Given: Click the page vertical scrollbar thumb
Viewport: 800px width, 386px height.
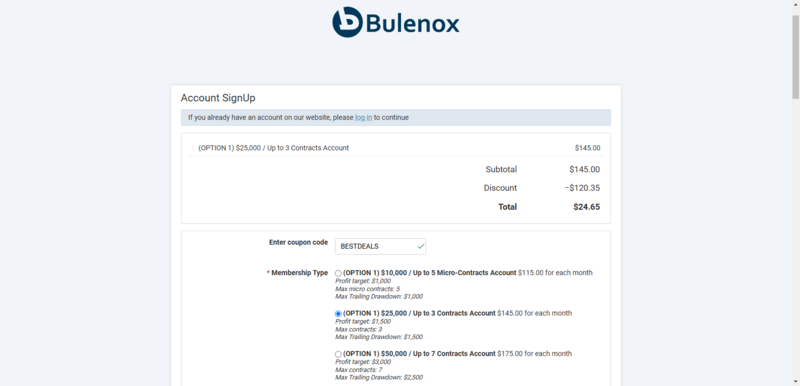Looking at the screenshot, I should (x=795, y=56).
